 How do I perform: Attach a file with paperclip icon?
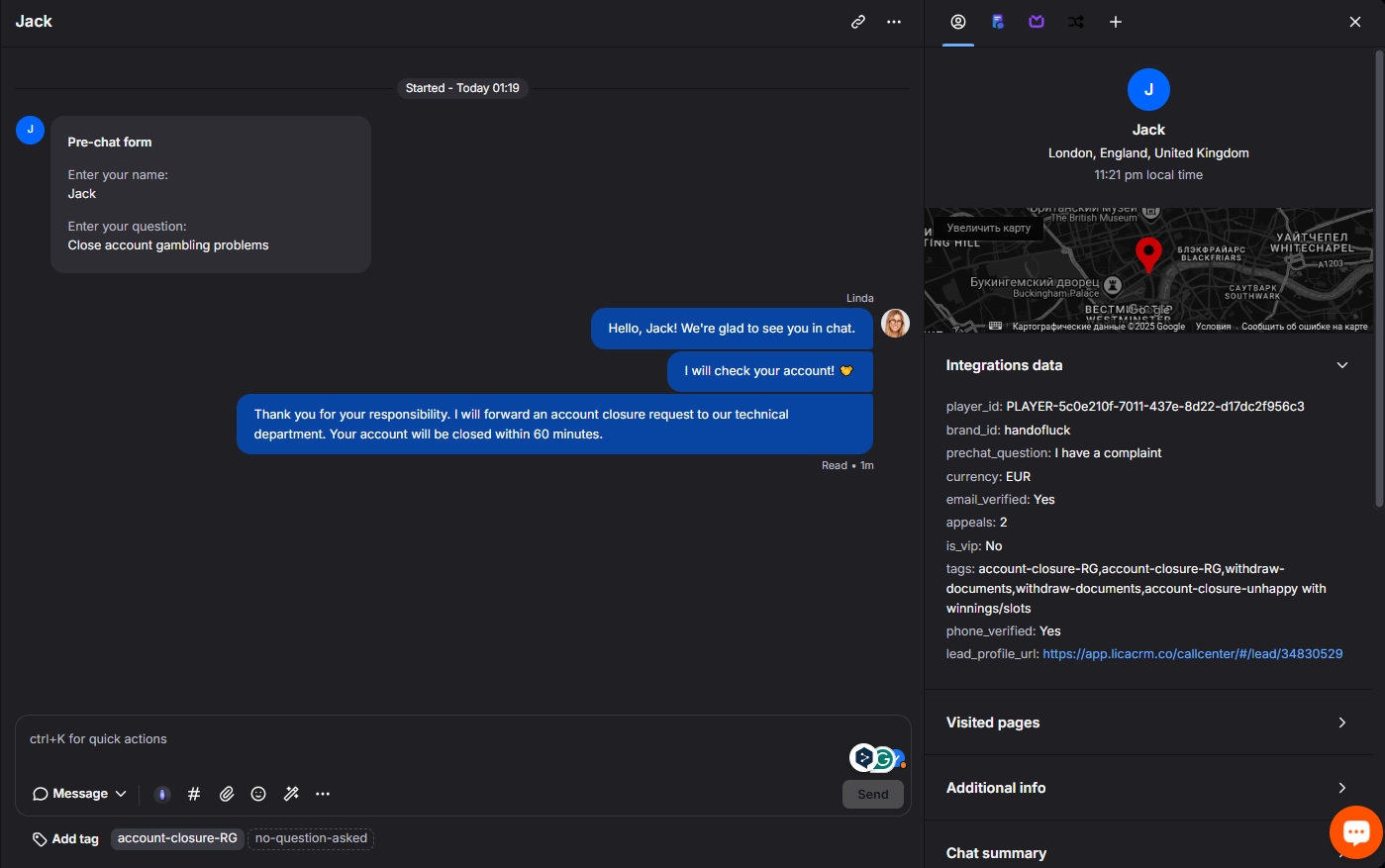point(227,794)
